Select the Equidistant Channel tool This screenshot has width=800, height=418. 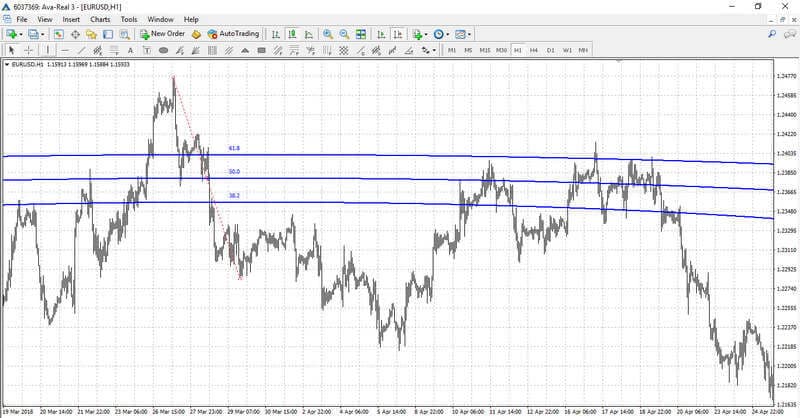click(x=97, y=50)
